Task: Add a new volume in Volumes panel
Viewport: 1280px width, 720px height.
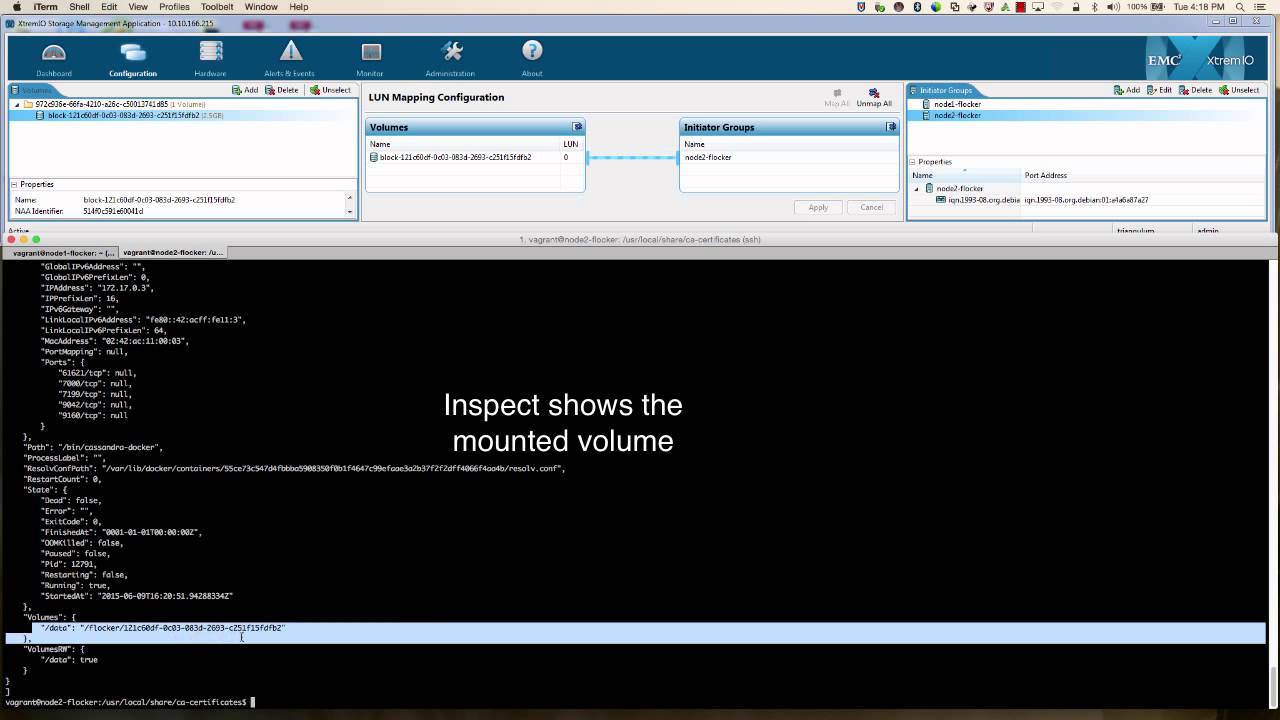Action: click(x=245, y=90)
